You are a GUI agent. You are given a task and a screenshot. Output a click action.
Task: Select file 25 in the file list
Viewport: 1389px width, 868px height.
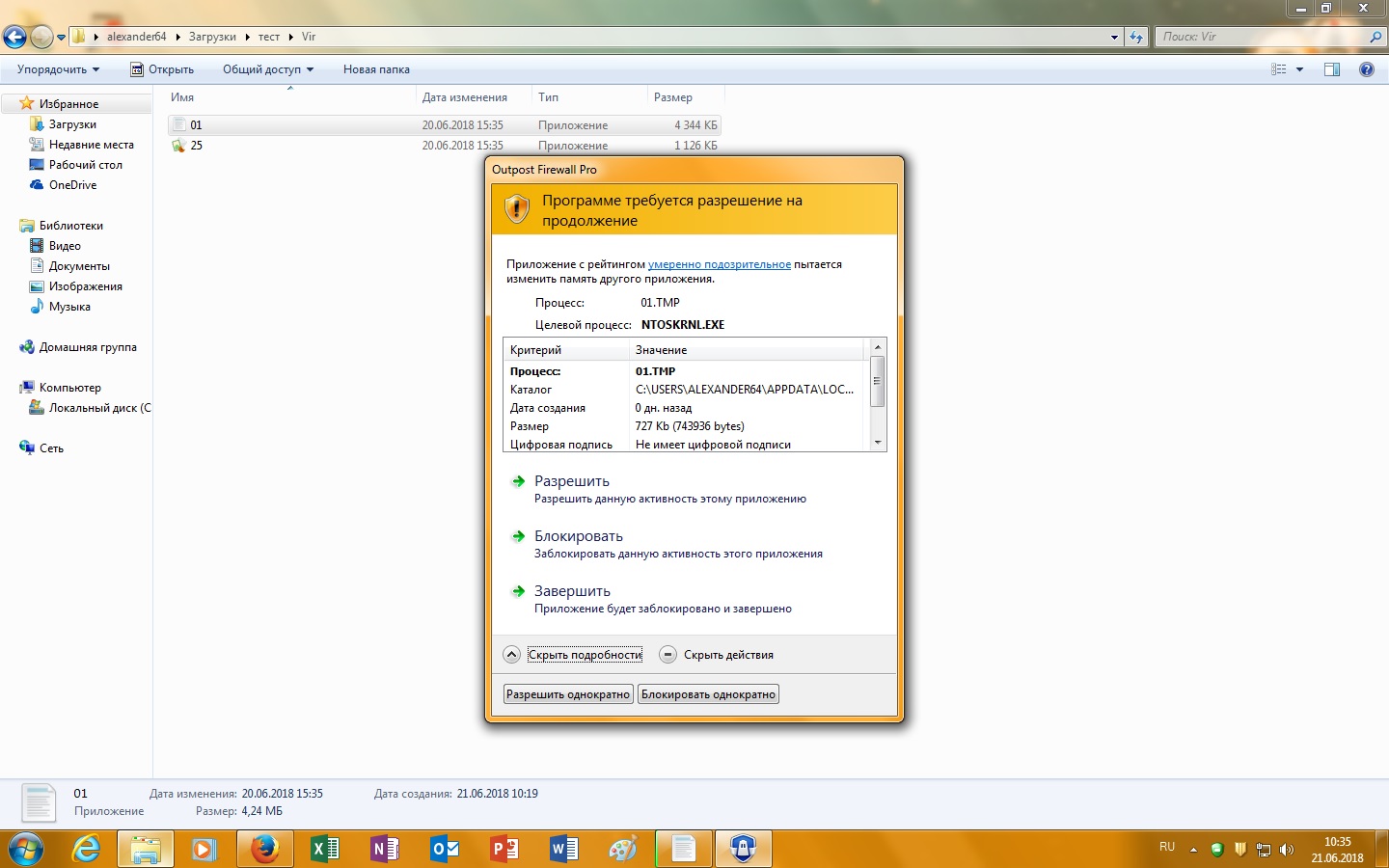coord(197,146)
